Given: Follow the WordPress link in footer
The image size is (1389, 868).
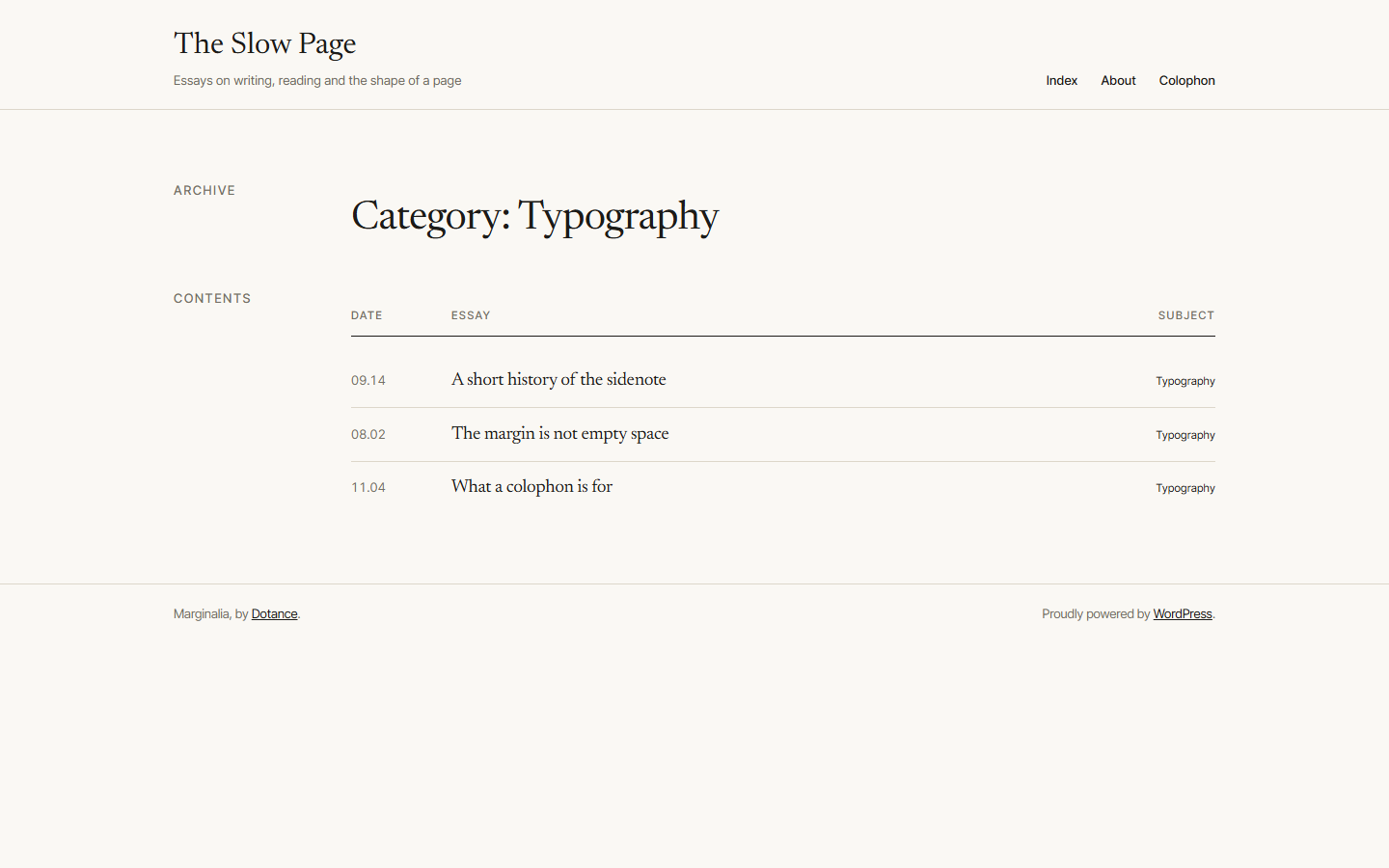Looking at the screenshot, I should pos(1183,614).
